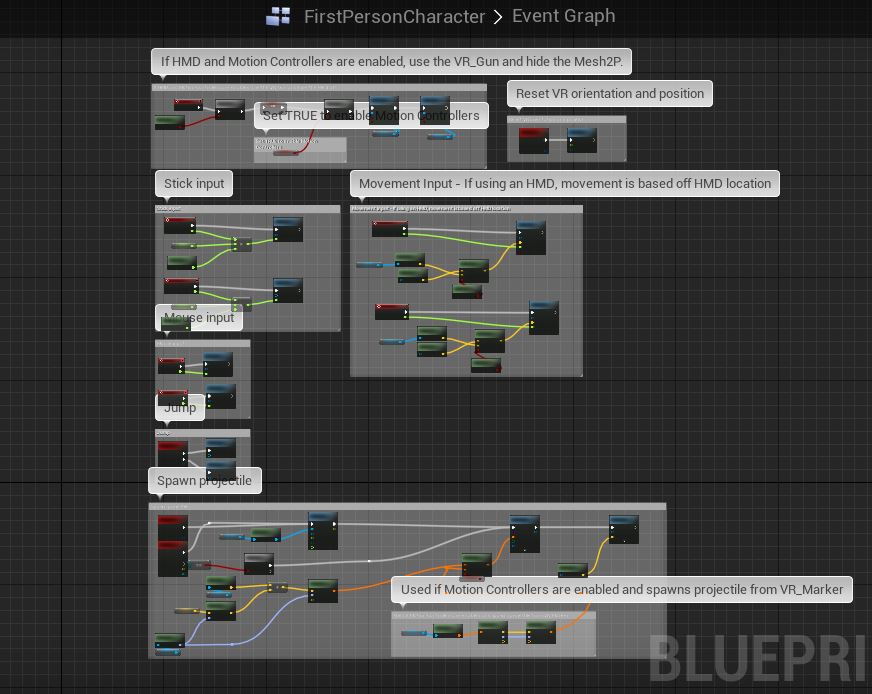
Task: Click the Movement Input comment box title bar
Action: (467, 209)
